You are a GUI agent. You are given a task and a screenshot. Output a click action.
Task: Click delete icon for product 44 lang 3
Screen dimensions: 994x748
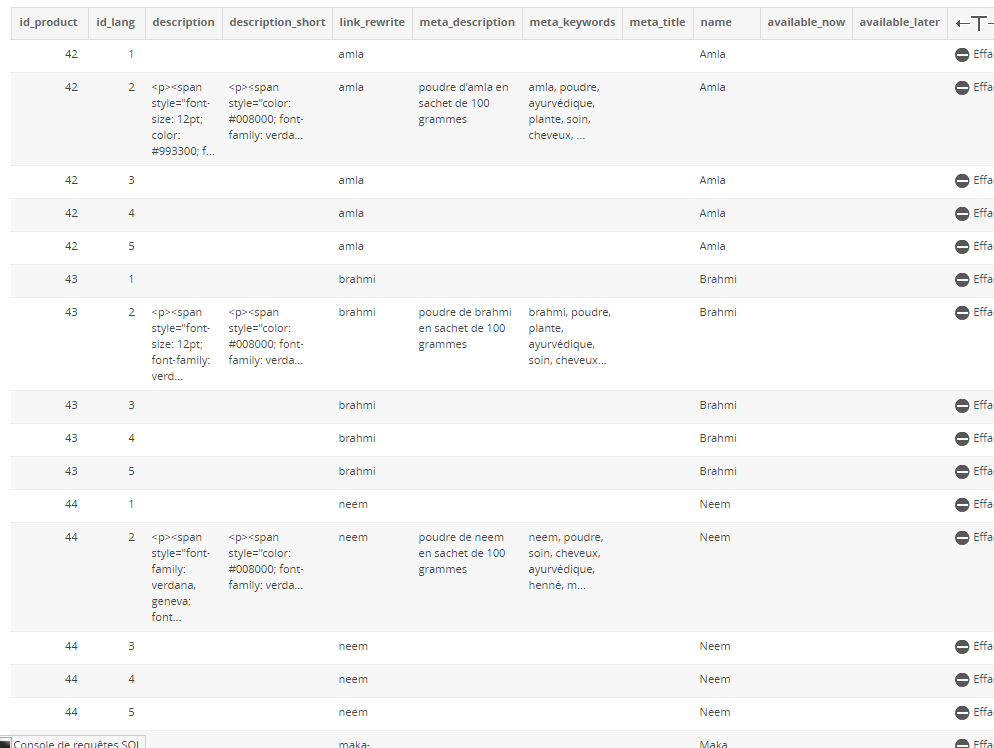coord(962,647)
